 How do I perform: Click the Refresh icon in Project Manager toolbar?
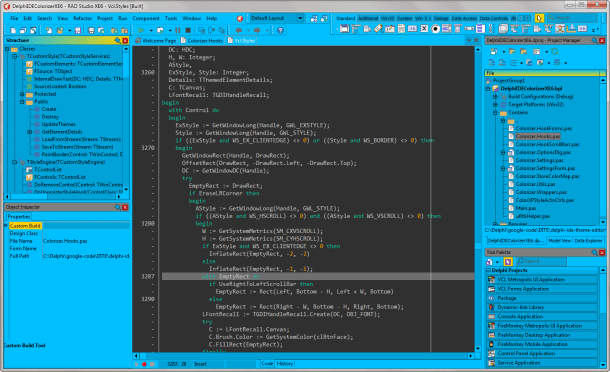[x=555, y=51]
